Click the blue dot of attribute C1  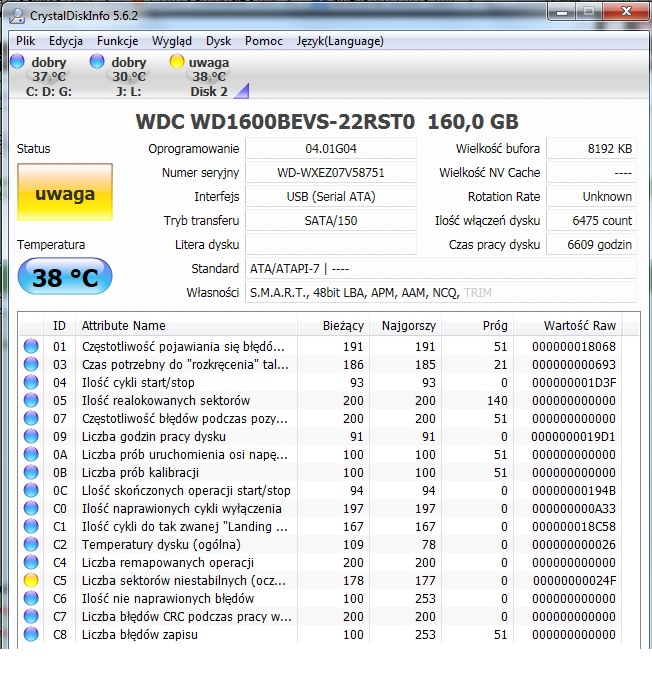(x=31, y=526)
